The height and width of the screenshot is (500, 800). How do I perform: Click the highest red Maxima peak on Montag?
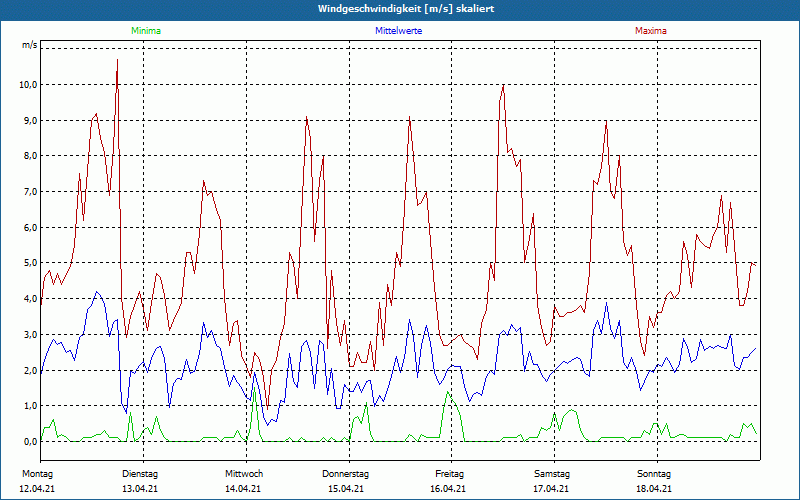pyautogui.click(x=117, y=60)
